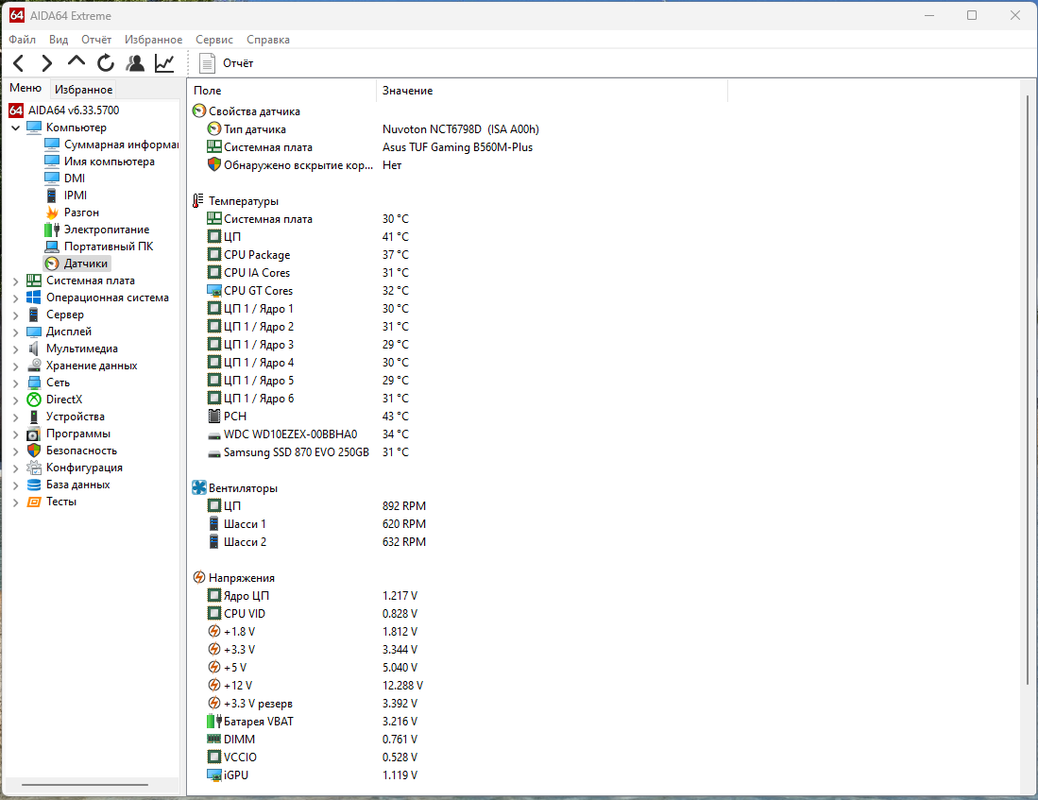This screenshot has height=800, width=1038.
Task: Click the IPMI server icon
Action: pyautogui.click(x=52, y=195)
